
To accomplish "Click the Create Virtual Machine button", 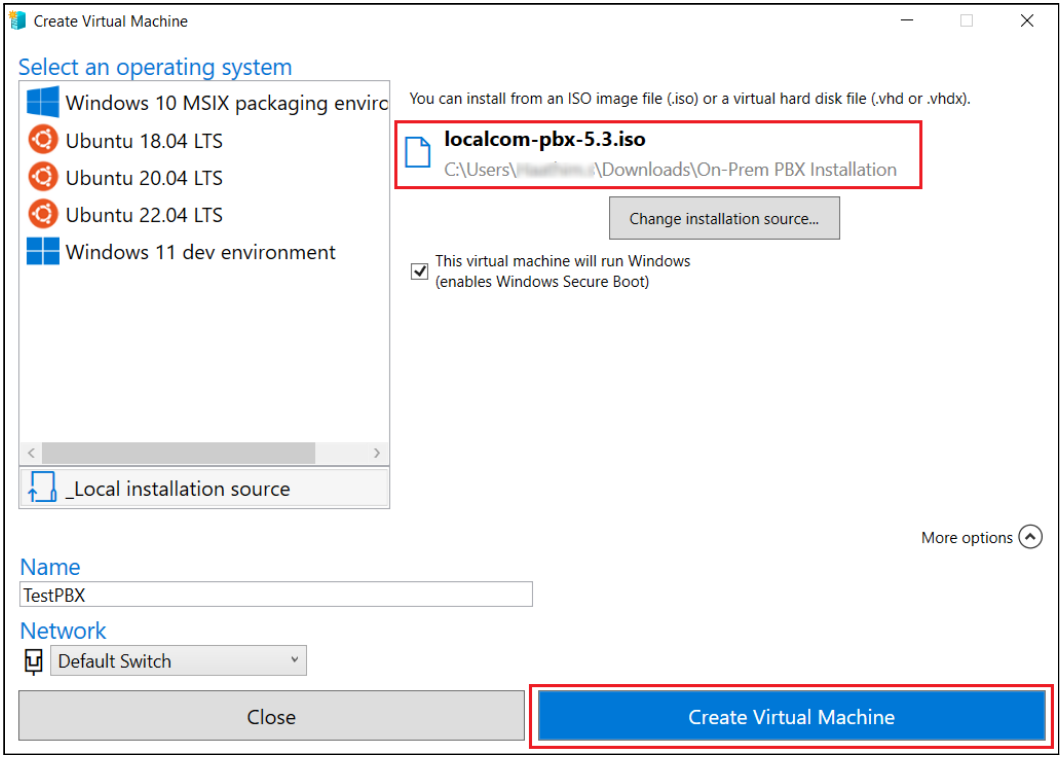I will 791,717.
